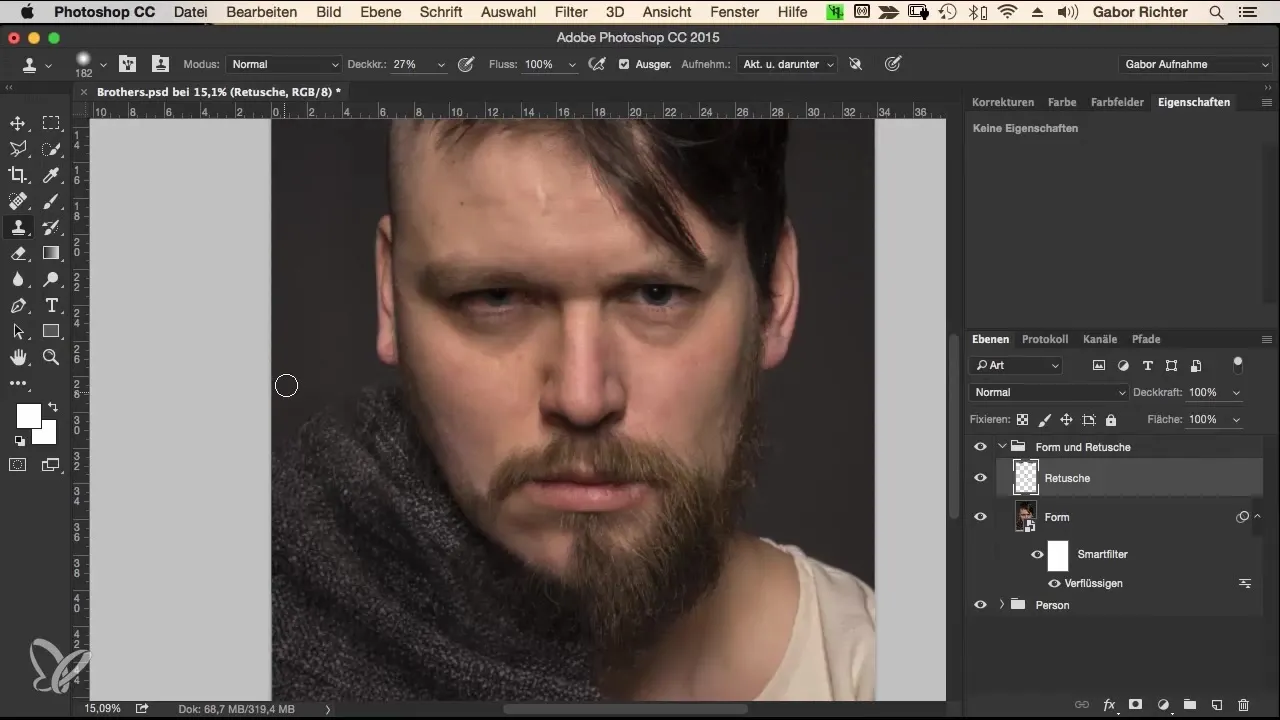1280x720 pixels.
Task: Select the Lasso tool
Action: [x=18, y=149]
